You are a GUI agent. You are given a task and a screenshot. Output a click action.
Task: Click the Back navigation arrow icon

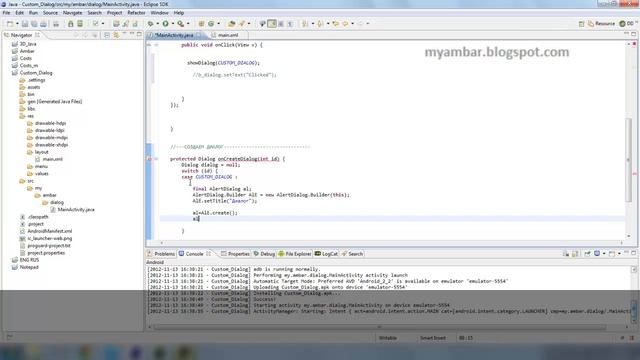click(x=345, y=24)
